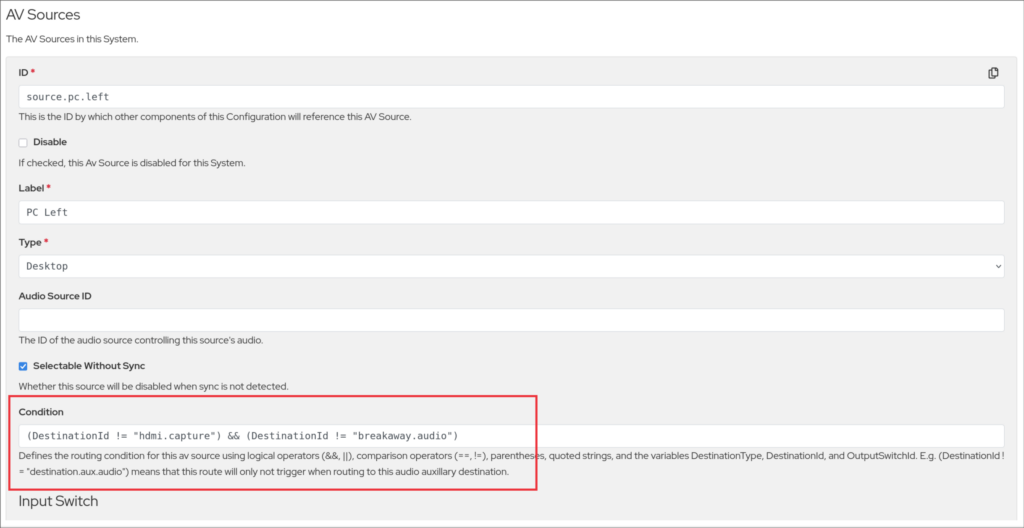Click the 'Type' field caption
Viewport: 1024px width, 528px height.
click(31, 242)
